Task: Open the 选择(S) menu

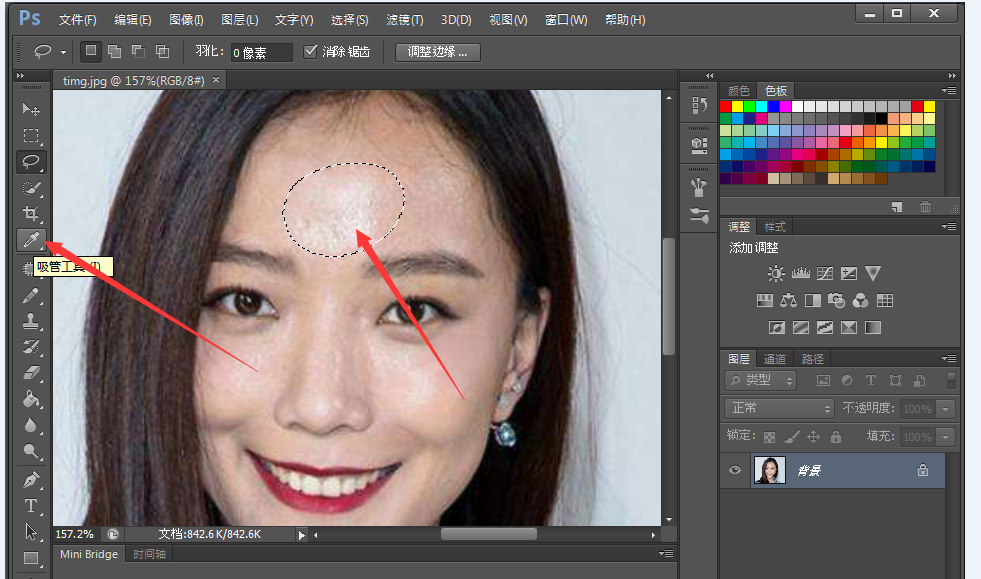Action: (x=350, y=20)
